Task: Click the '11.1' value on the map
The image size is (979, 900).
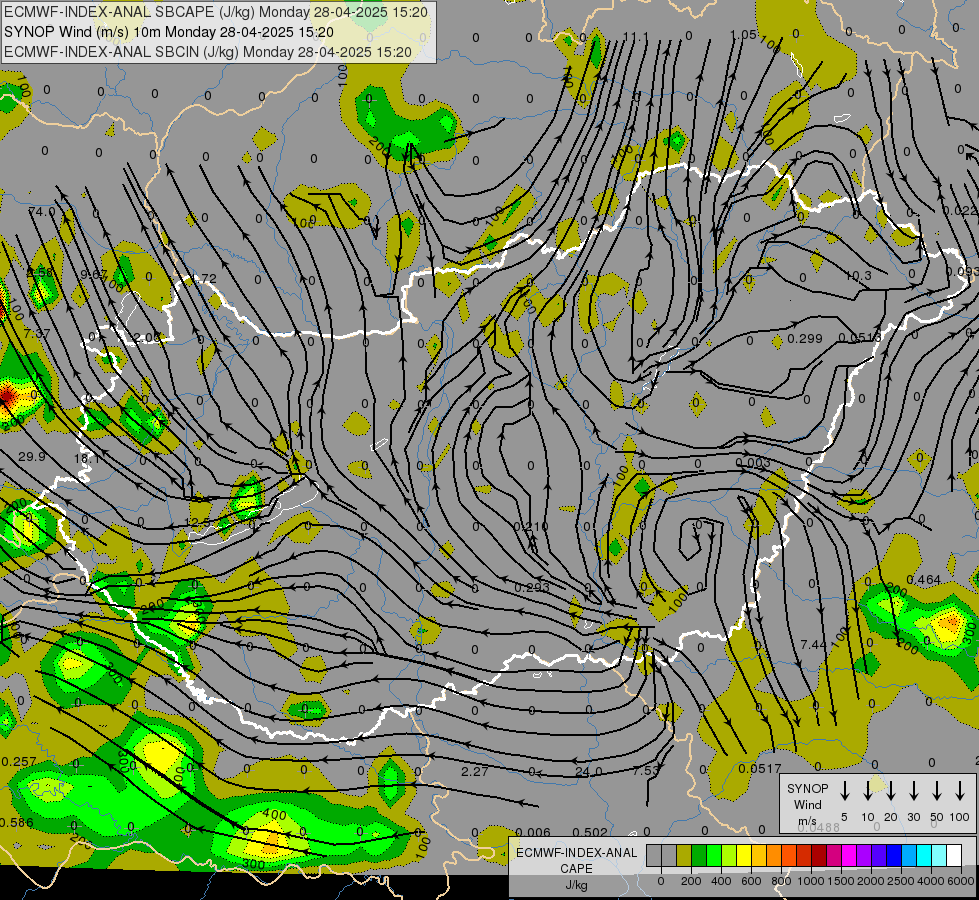Action: (635, 37)
